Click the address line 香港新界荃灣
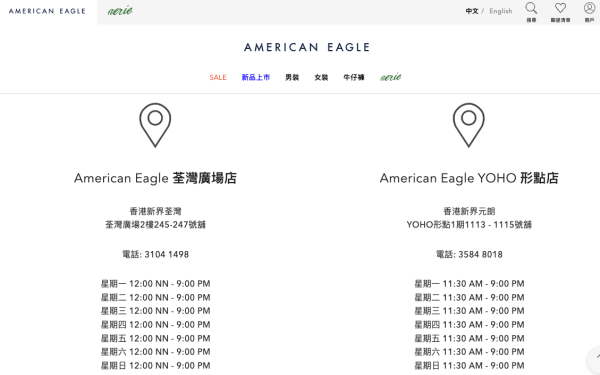 (155, 211)
